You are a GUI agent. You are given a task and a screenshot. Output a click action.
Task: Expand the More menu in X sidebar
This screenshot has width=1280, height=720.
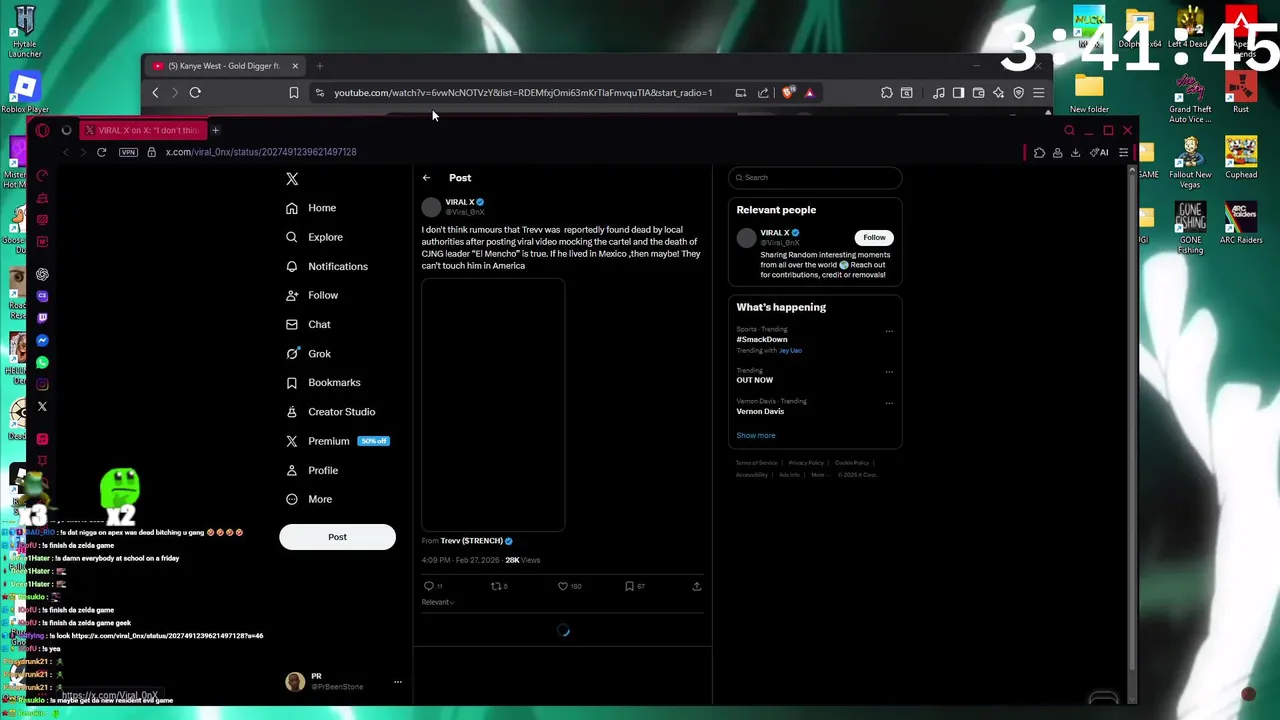[x=309, y=499]
